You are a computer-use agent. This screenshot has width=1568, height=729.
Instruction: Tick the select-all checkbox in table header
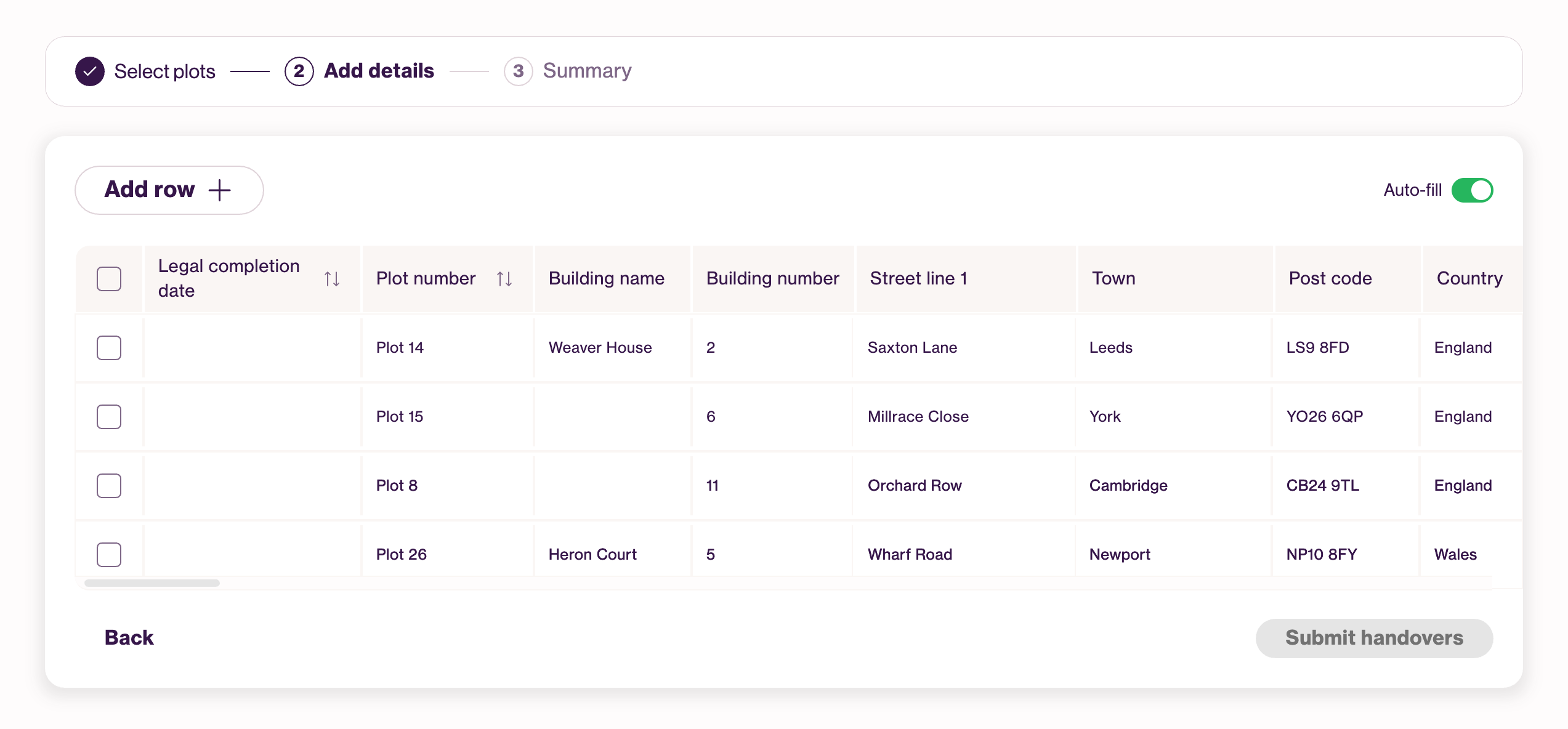pos(109,279)
